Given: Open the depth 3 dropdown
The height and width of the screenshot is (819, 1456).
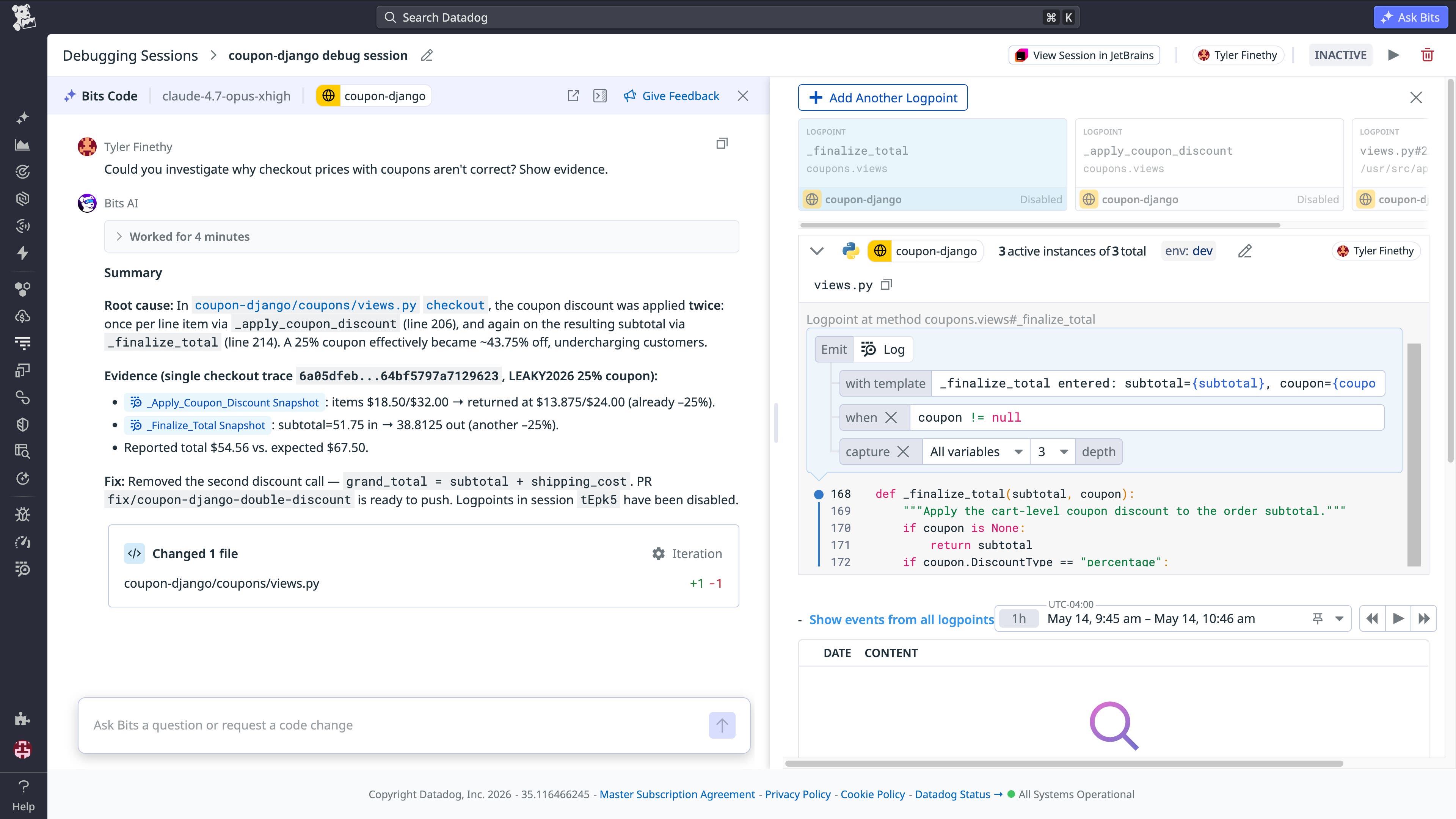Looking at the screenshot, I should click(1053, 452).
